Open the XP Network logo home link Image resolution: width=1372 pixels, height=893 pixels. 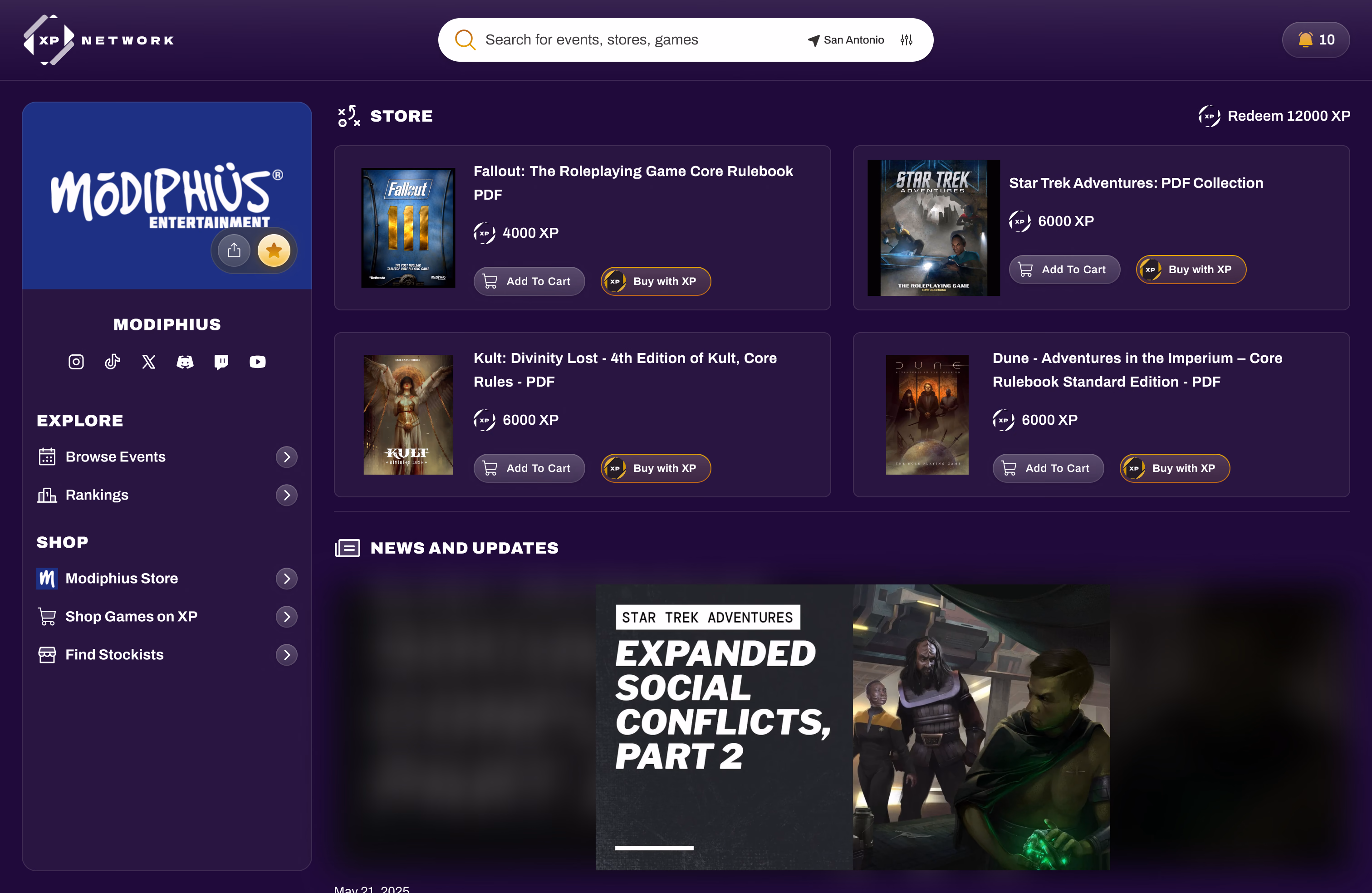coord(98,40)
